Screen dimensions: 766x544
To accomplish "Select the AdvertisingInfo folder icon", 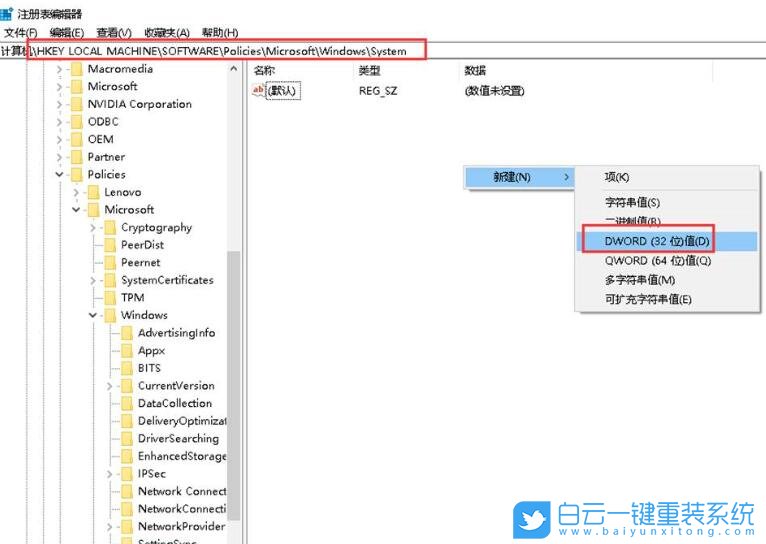I will [127, 333].
